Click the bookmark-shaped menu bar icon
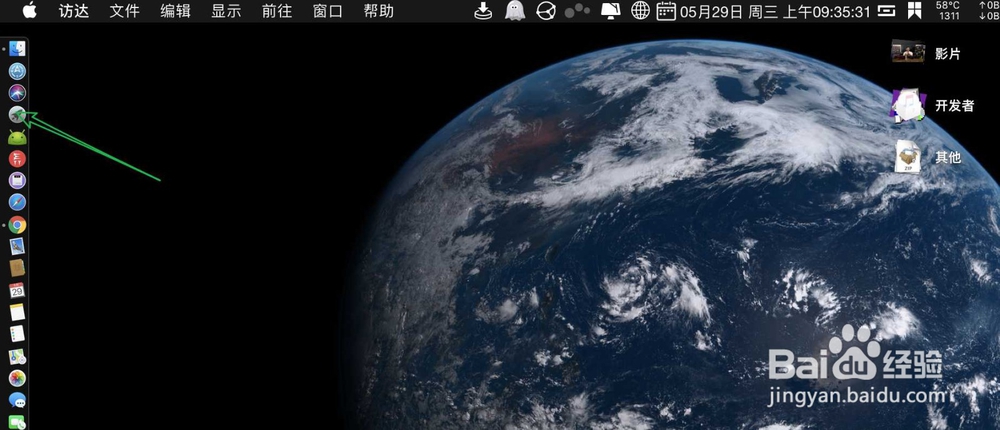The height and width of the screenshot is (430, 1000). 915,11
